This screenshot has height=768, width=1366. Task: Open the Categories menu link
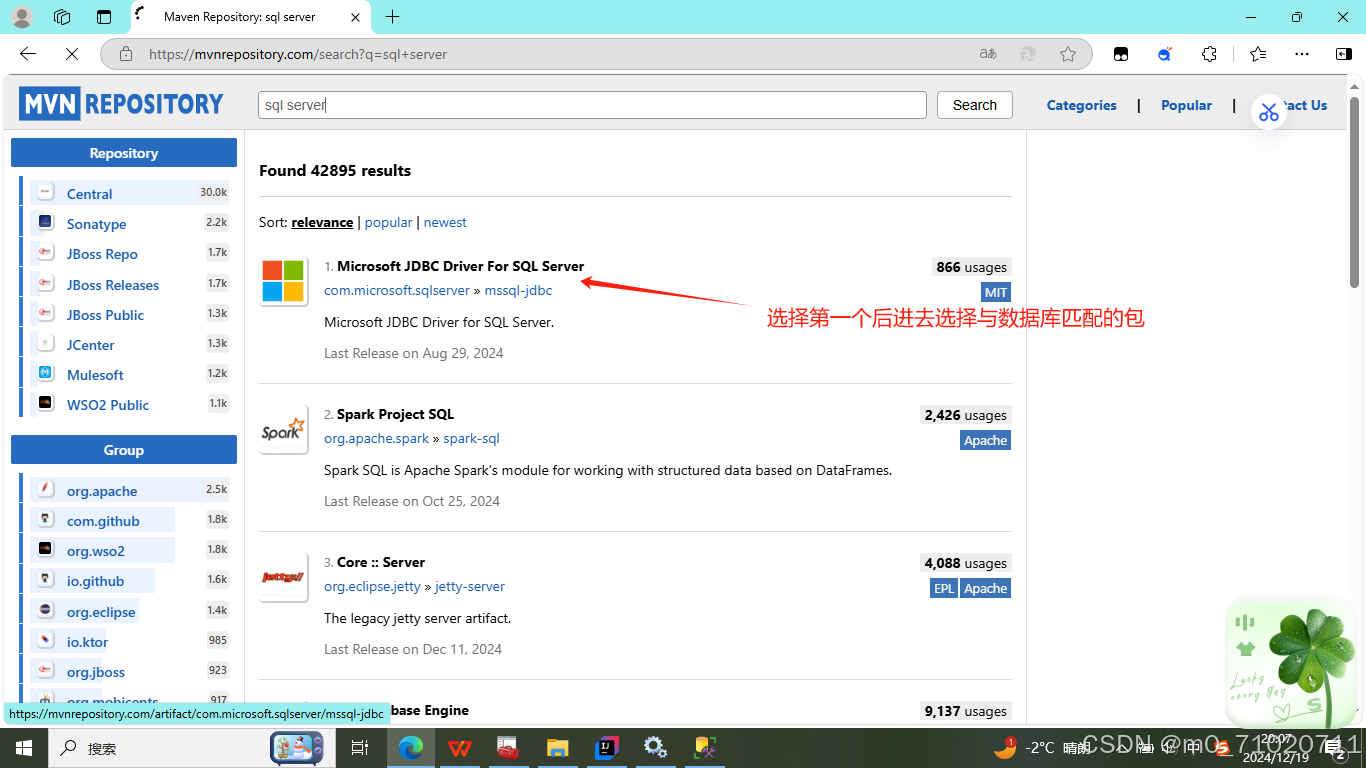point(1081,105)
